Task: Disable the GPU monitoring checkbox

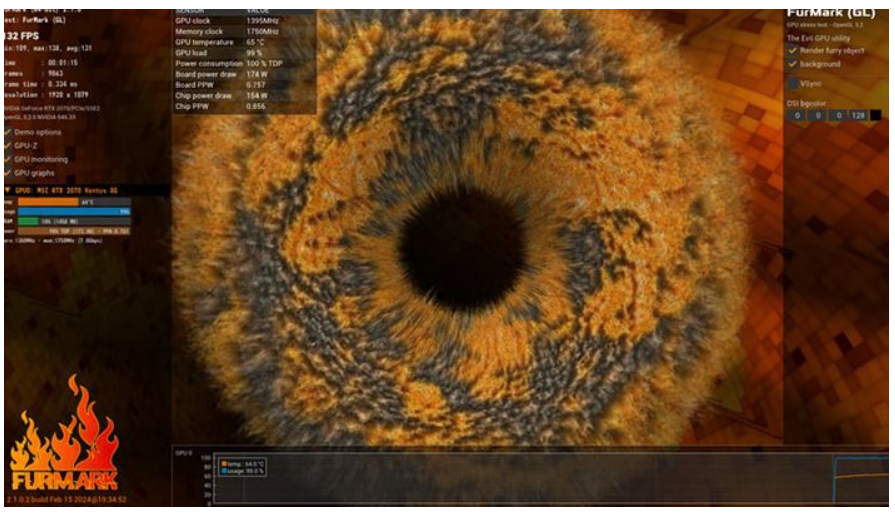Action: pyautogui.click(x=8, y=159)
